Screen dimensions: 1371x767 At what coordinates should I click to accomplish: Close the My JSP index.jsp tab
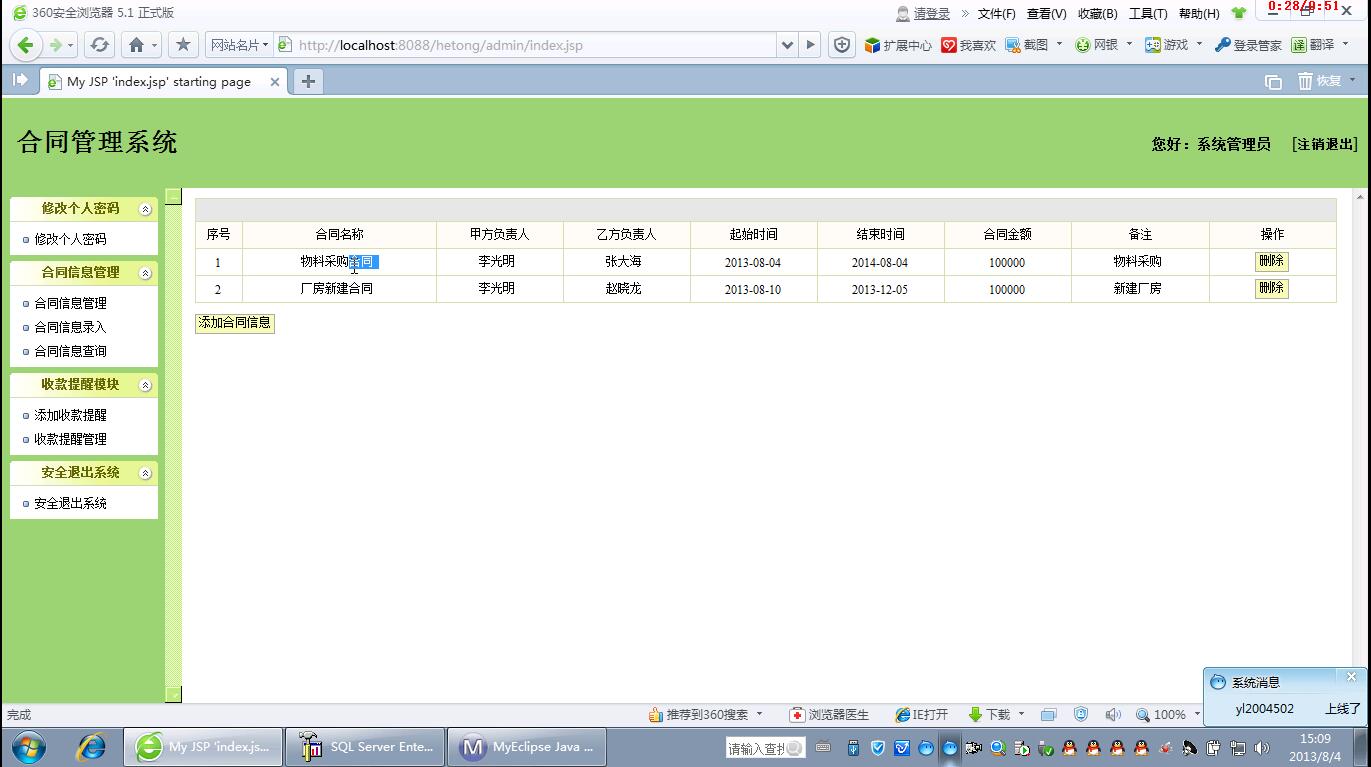[275, 82]
